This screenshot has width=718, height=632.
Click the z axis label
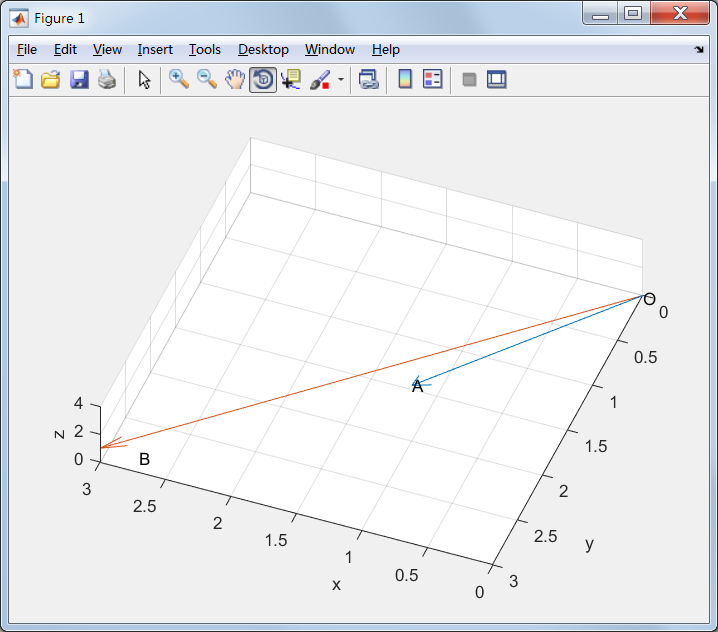(x=59, y=434)
